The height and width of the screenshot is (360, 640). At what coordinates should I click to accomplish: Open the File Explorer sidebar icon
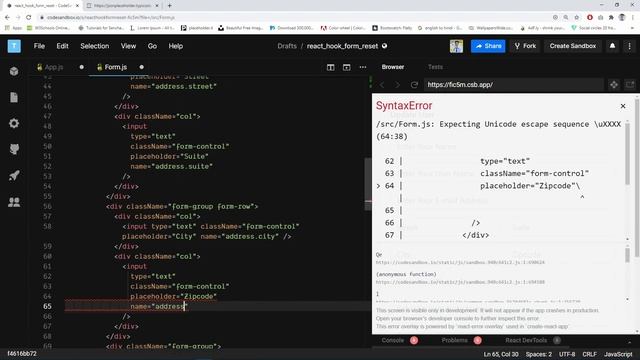click(x=14, y=97)
